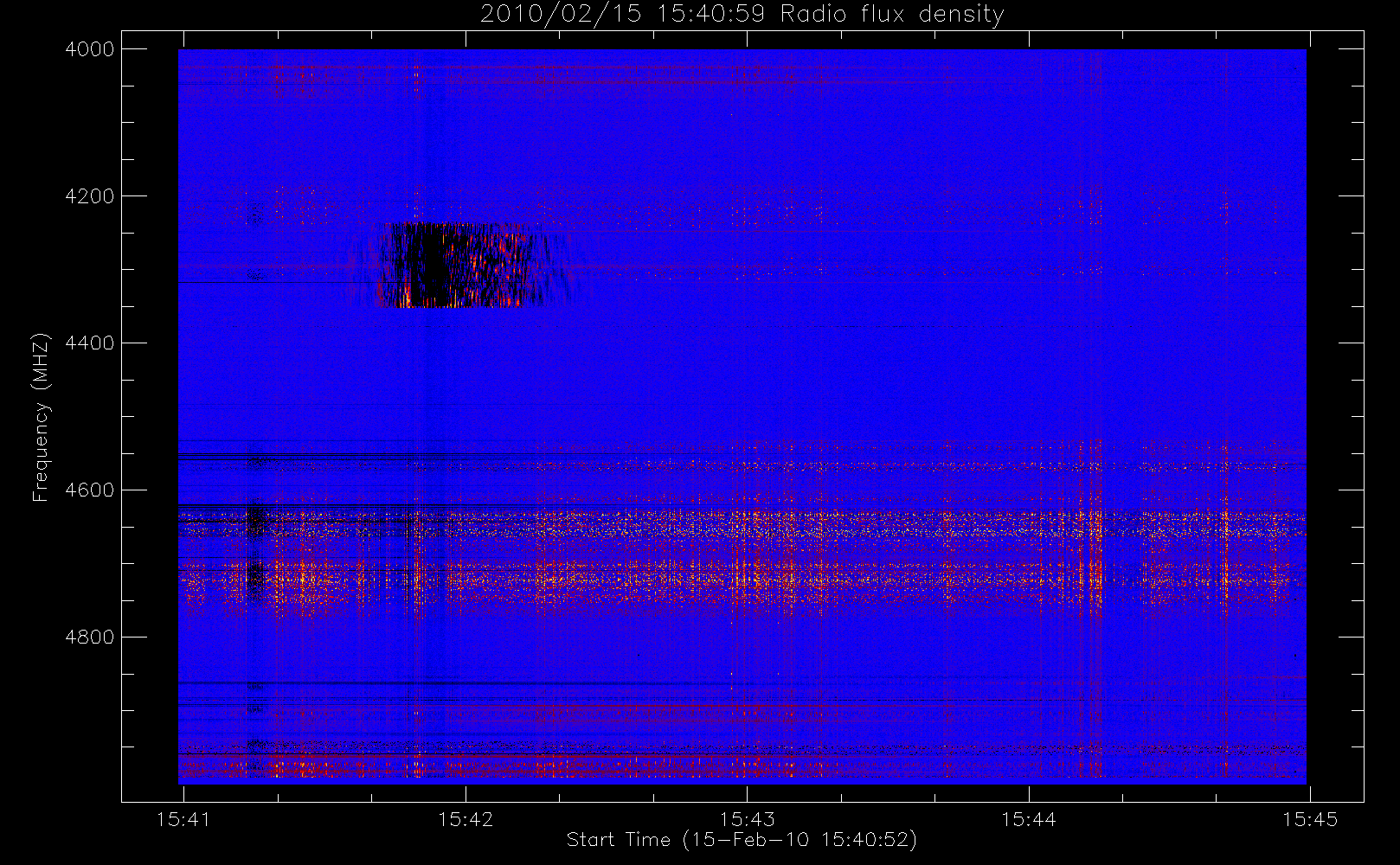Click the 15:45 time tick label
Screen dimensions: 1400x865
tap(1310, 819)
